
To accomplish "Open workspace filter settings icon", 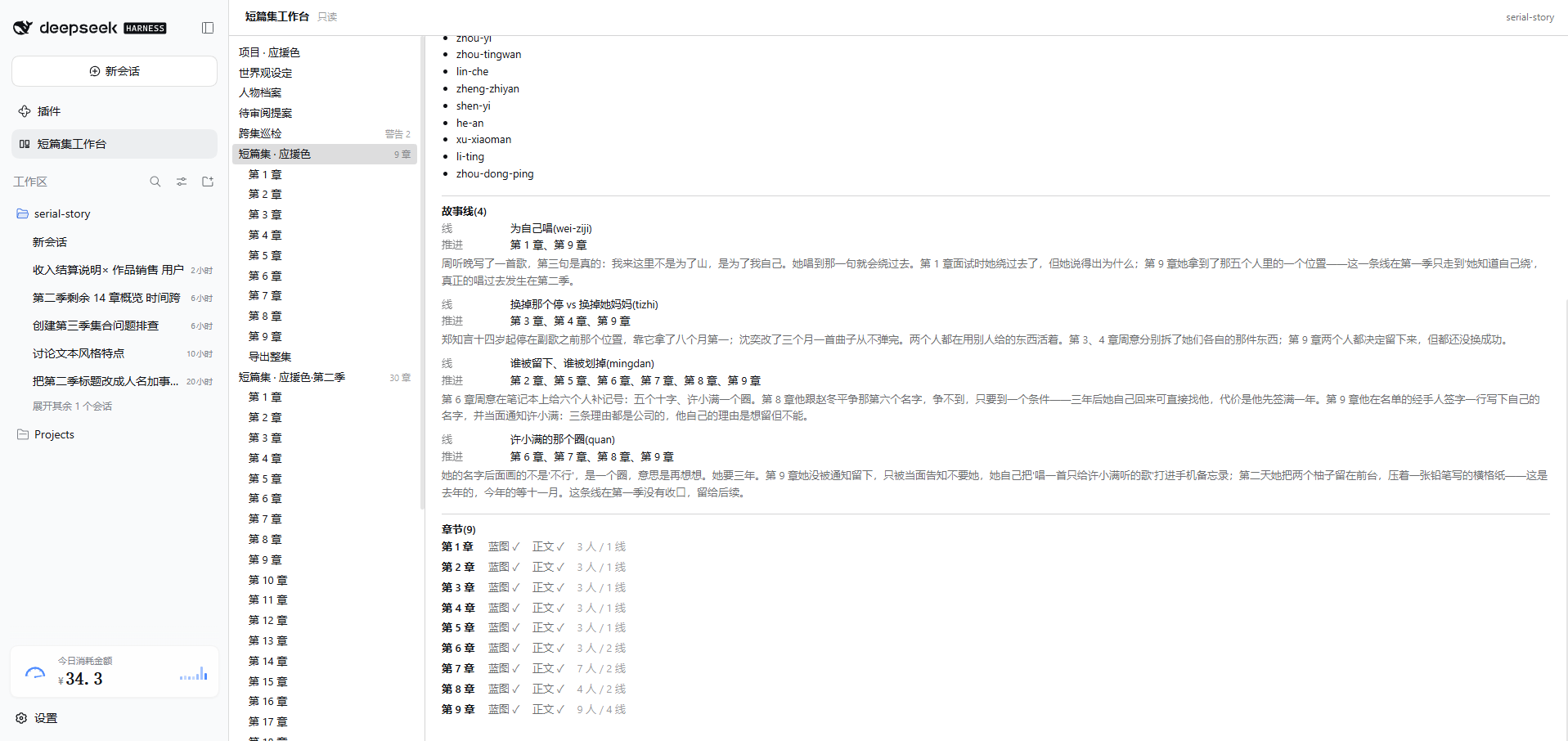I will pos(182,182).
